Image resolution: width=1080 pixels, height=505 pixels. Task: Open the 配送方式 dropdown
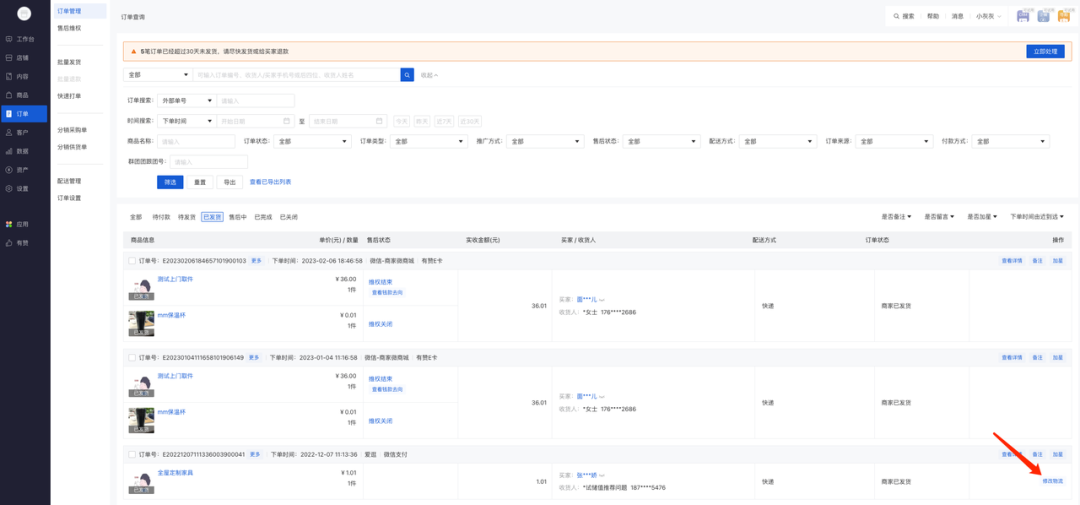[778, 141]
